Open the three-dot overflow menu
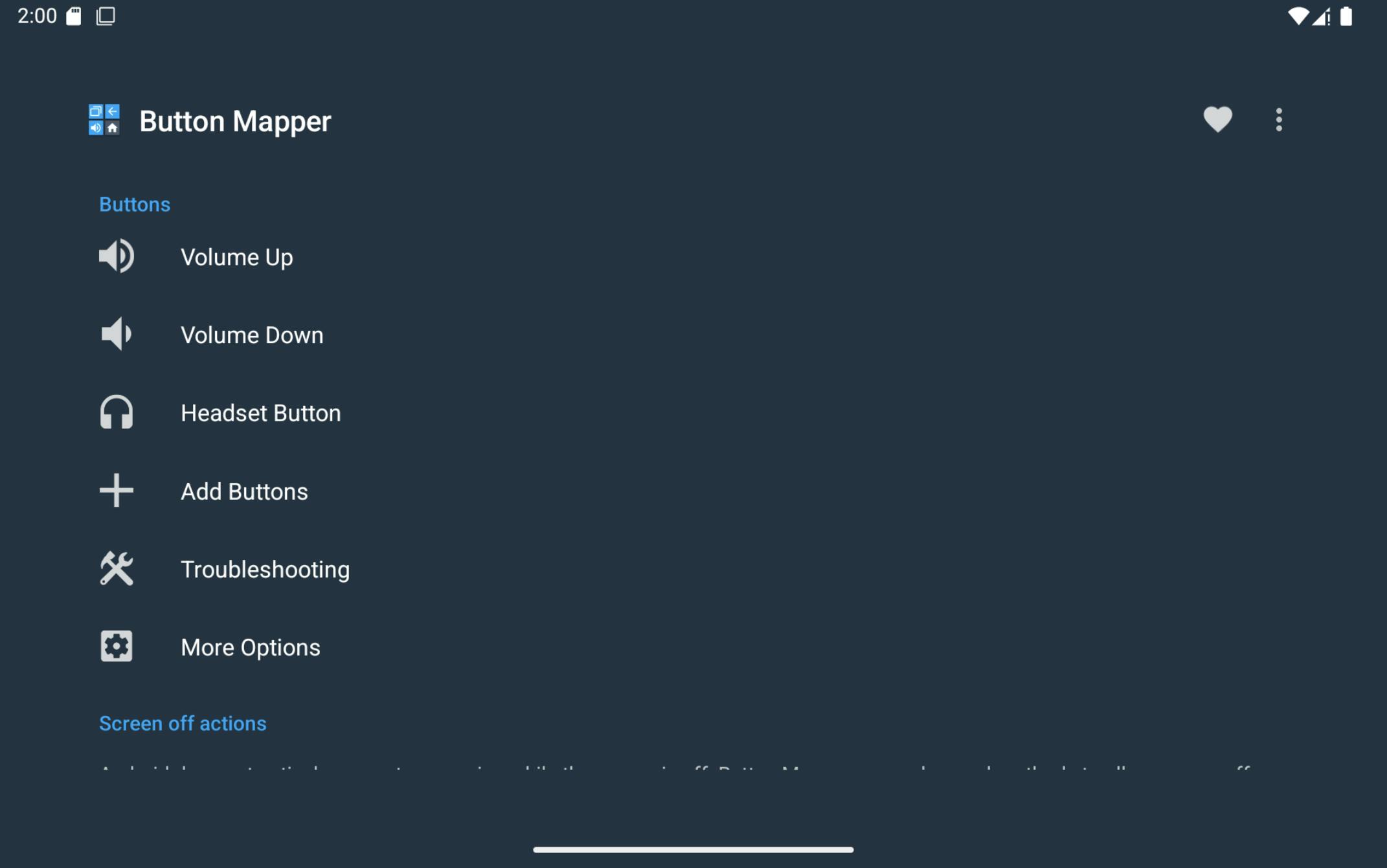The width and height of the screenshot is (1387, 868). (x=1278, y=120)
